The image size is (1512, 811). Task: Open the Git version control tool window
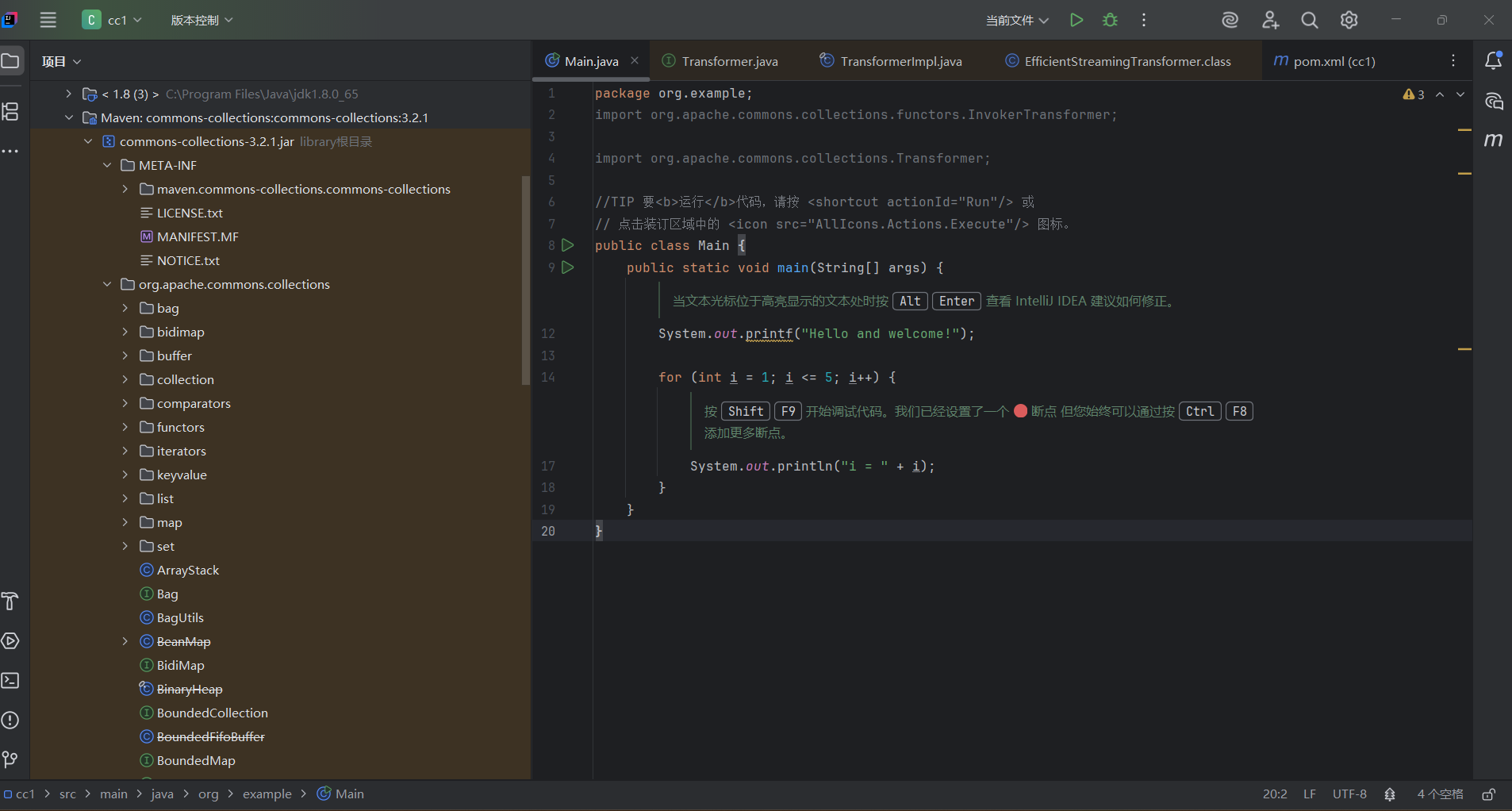coord(10,759)
